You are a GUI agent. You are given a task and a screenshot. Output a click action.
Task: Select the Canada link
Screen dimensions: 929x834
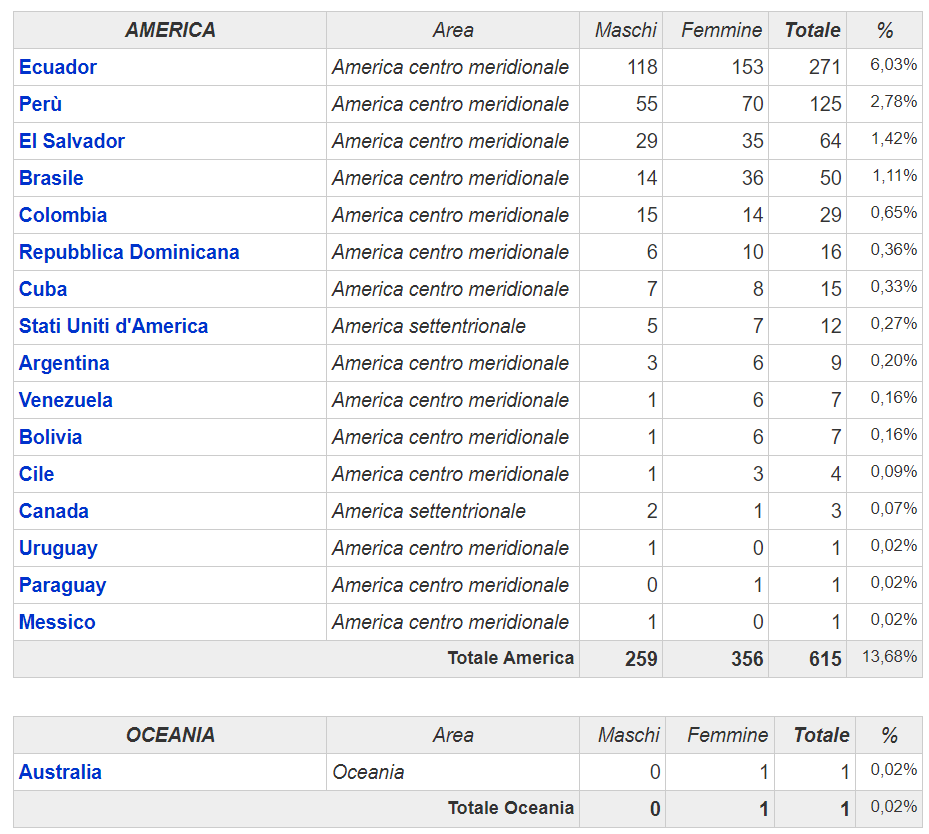click(x=53, y=511)
